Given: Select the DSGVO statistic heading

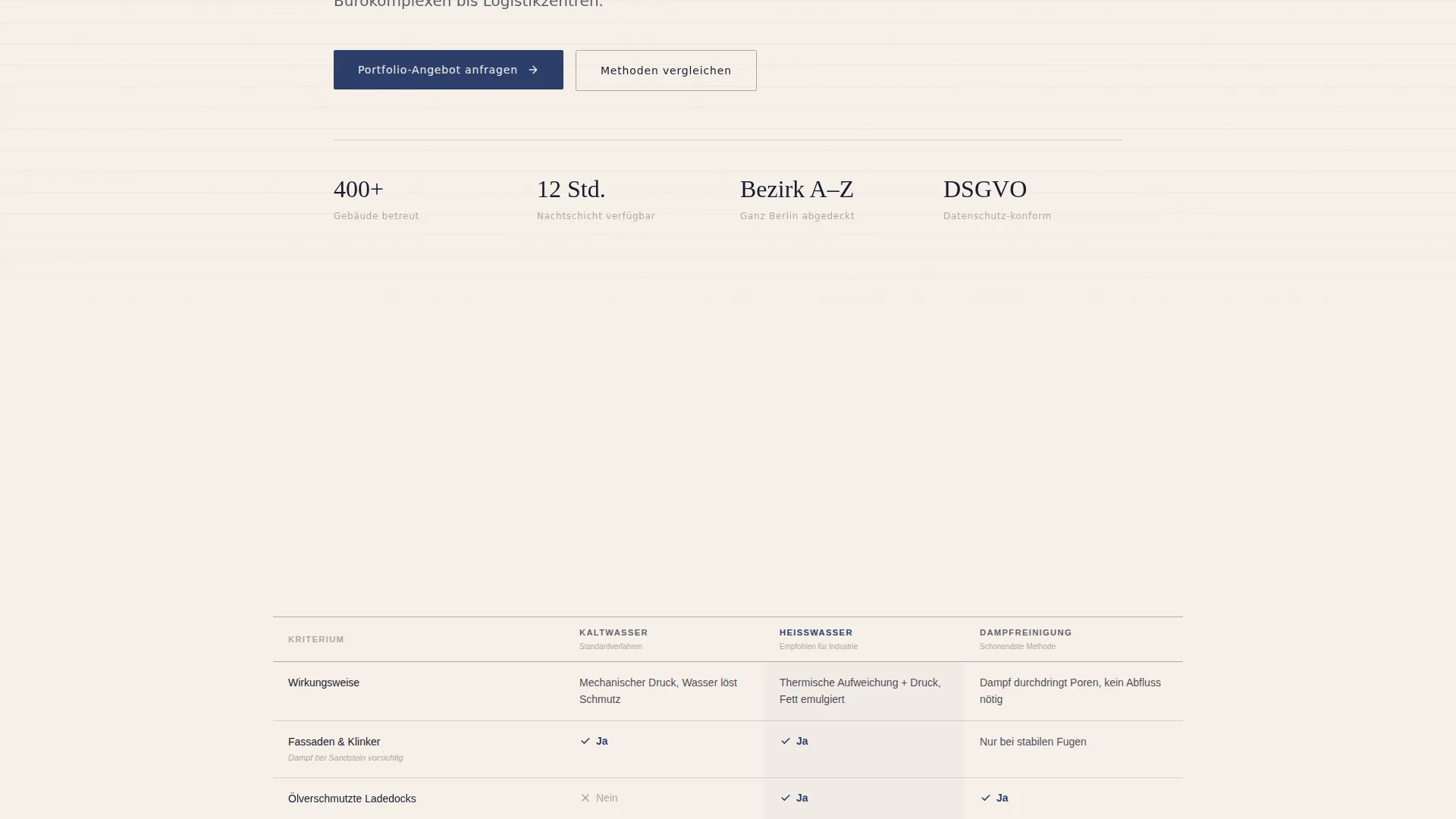Looking at the screenshot, I should [x=985, y=189].
